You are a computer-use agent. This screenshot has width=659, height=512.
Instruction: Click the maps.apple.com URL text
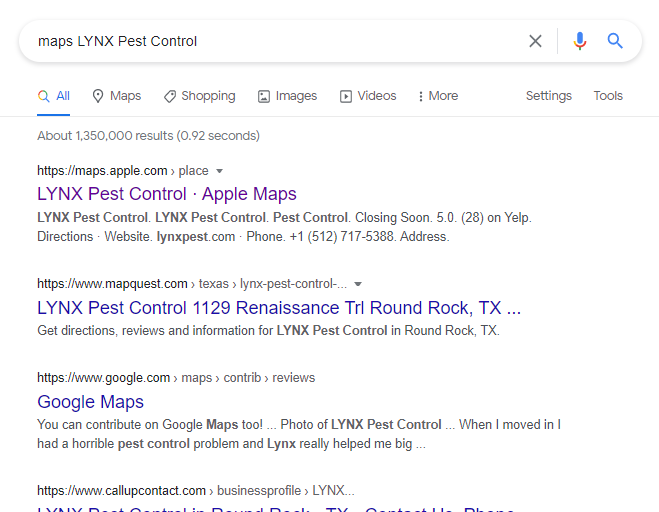123,171
